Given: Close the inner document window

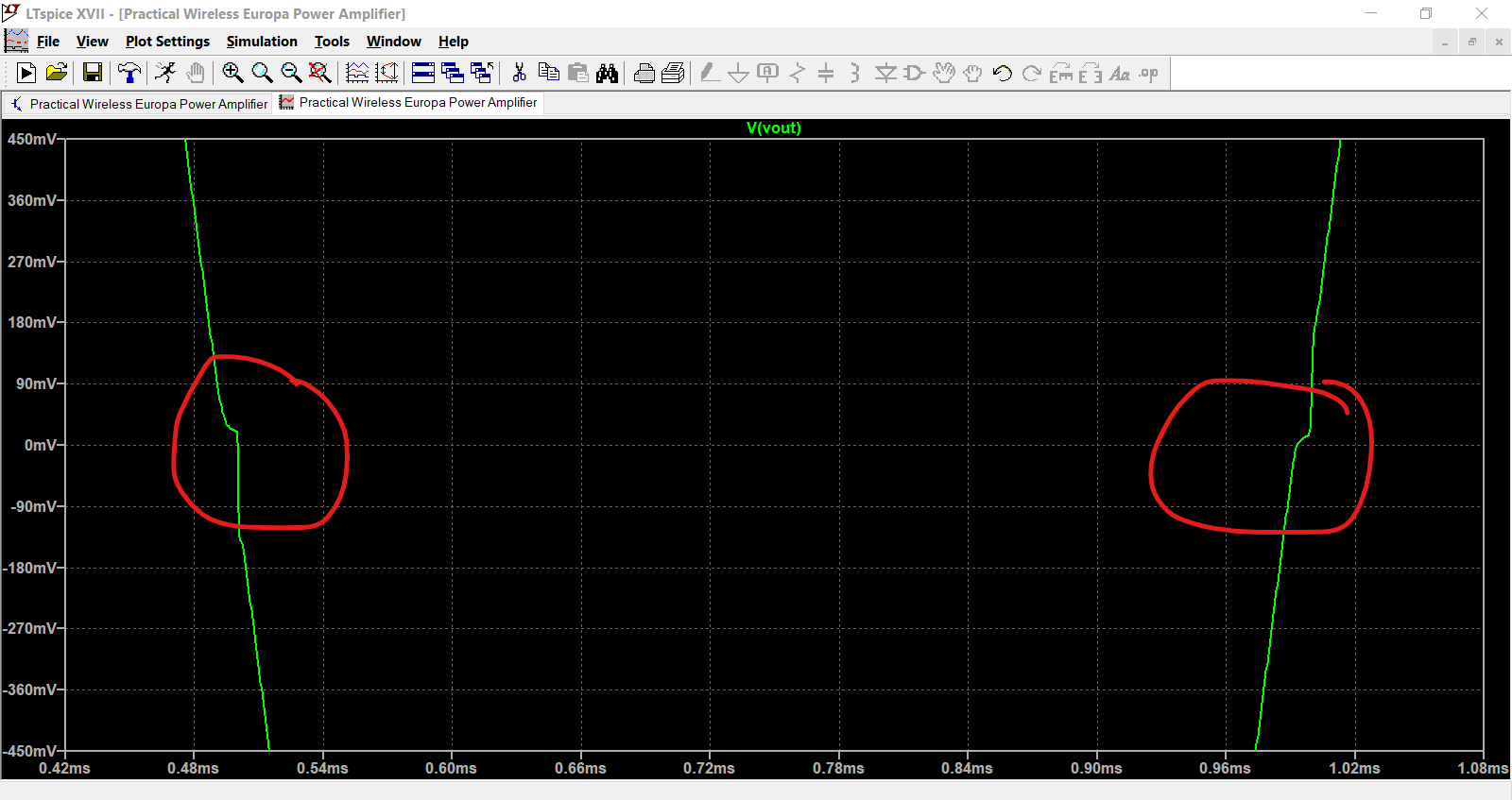Looking at the screenshot, I should pos(1499,42).
